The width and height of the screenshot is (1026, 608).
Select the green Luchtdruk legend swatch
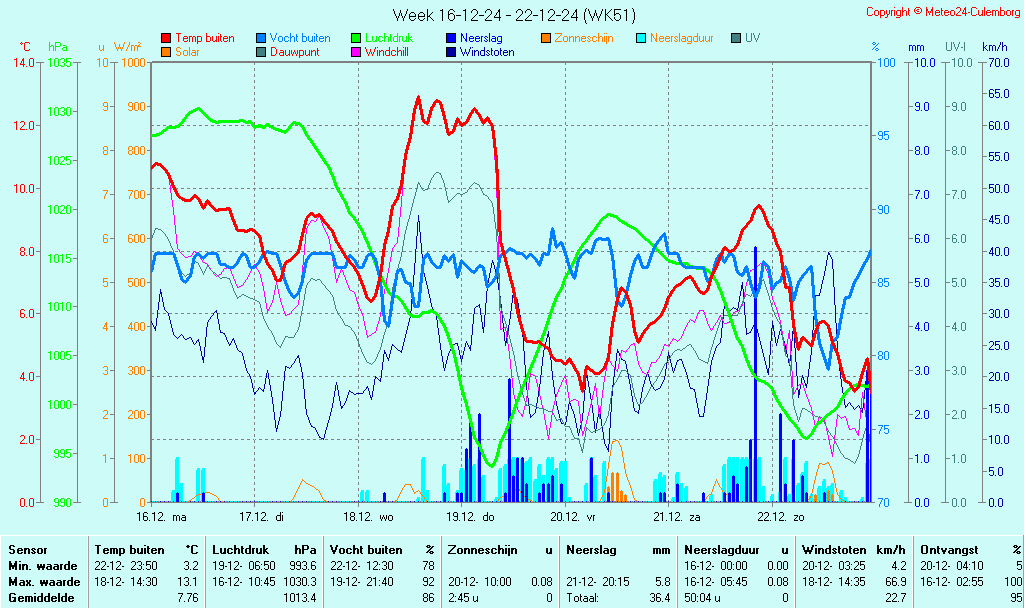(x=355, y=38)
